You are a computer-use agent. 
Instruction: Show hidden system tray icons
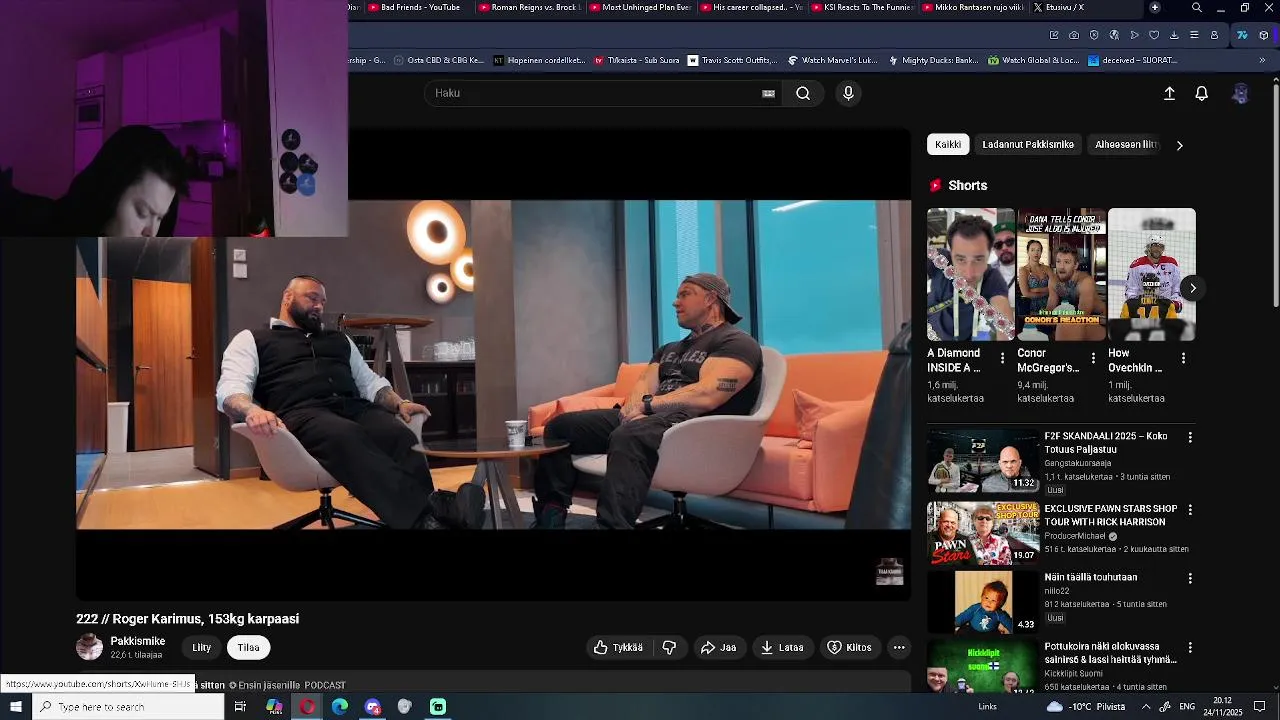click(x=1146, y=707)
